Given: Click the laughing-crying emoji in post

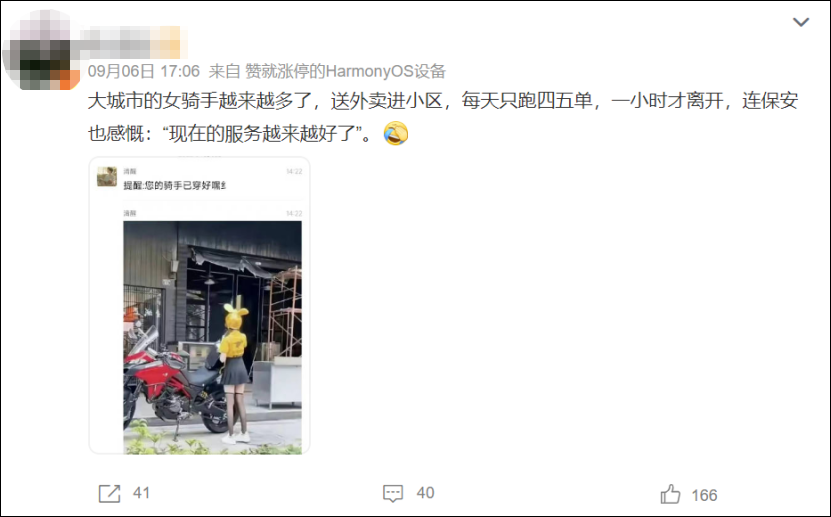Looking at the screenshot, I should [x=396, y=133].
